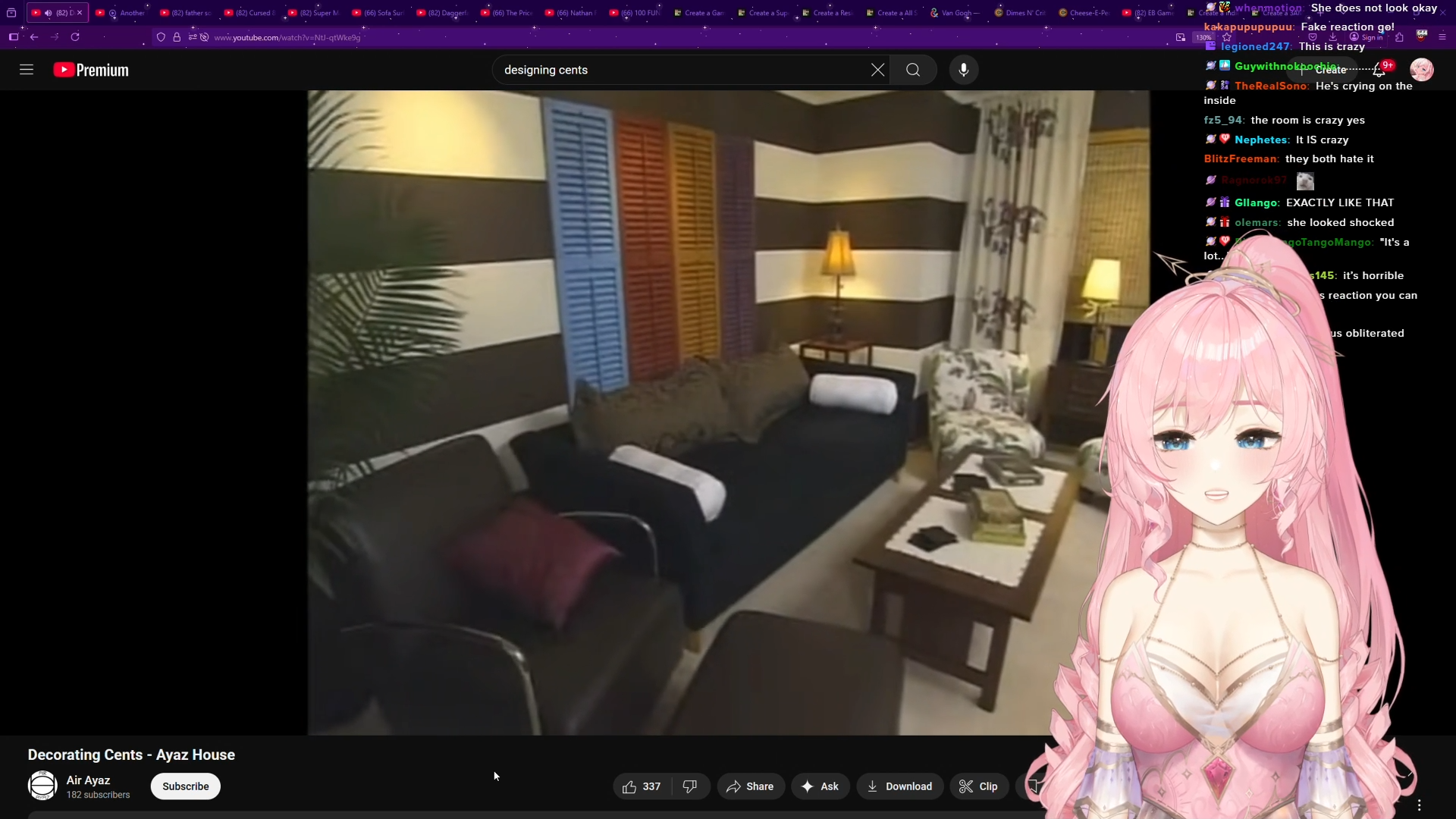Open the tracking protection shield icon
The height and width of the screenshot is (819, 1456).
click(161, 37)
